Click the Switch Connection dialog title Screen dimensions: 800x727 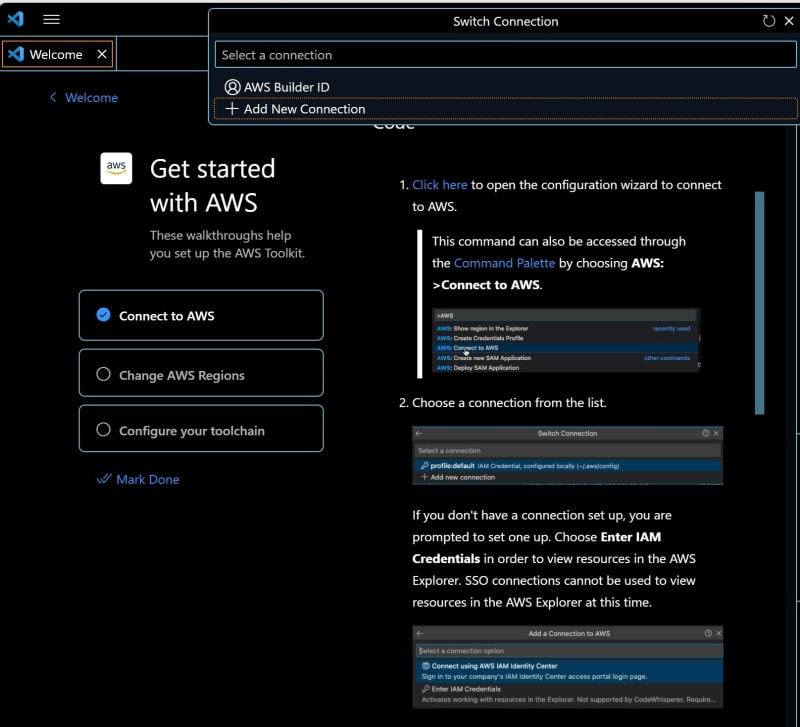pyautogui.click(x=505, y=21)
